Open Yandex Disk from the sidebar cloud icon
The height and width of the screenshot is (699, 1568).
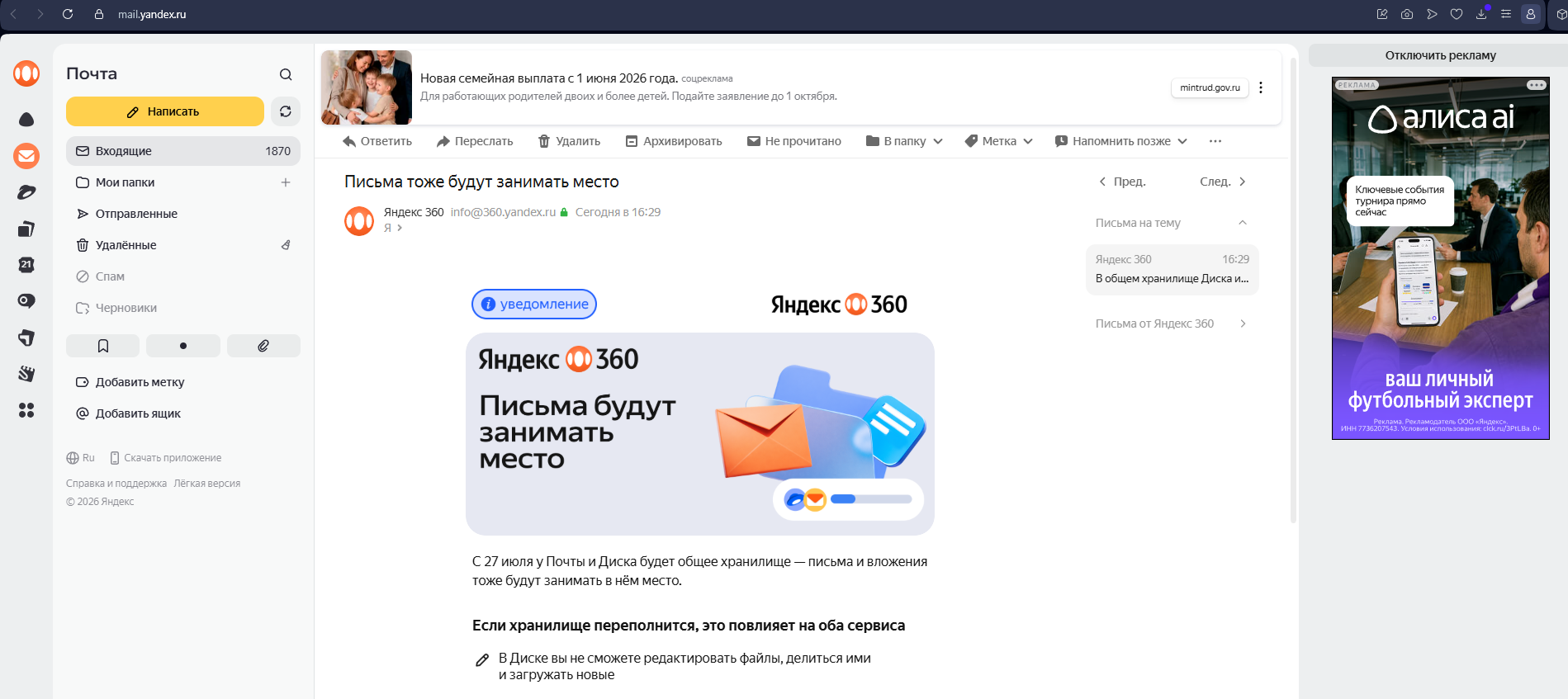26,120
